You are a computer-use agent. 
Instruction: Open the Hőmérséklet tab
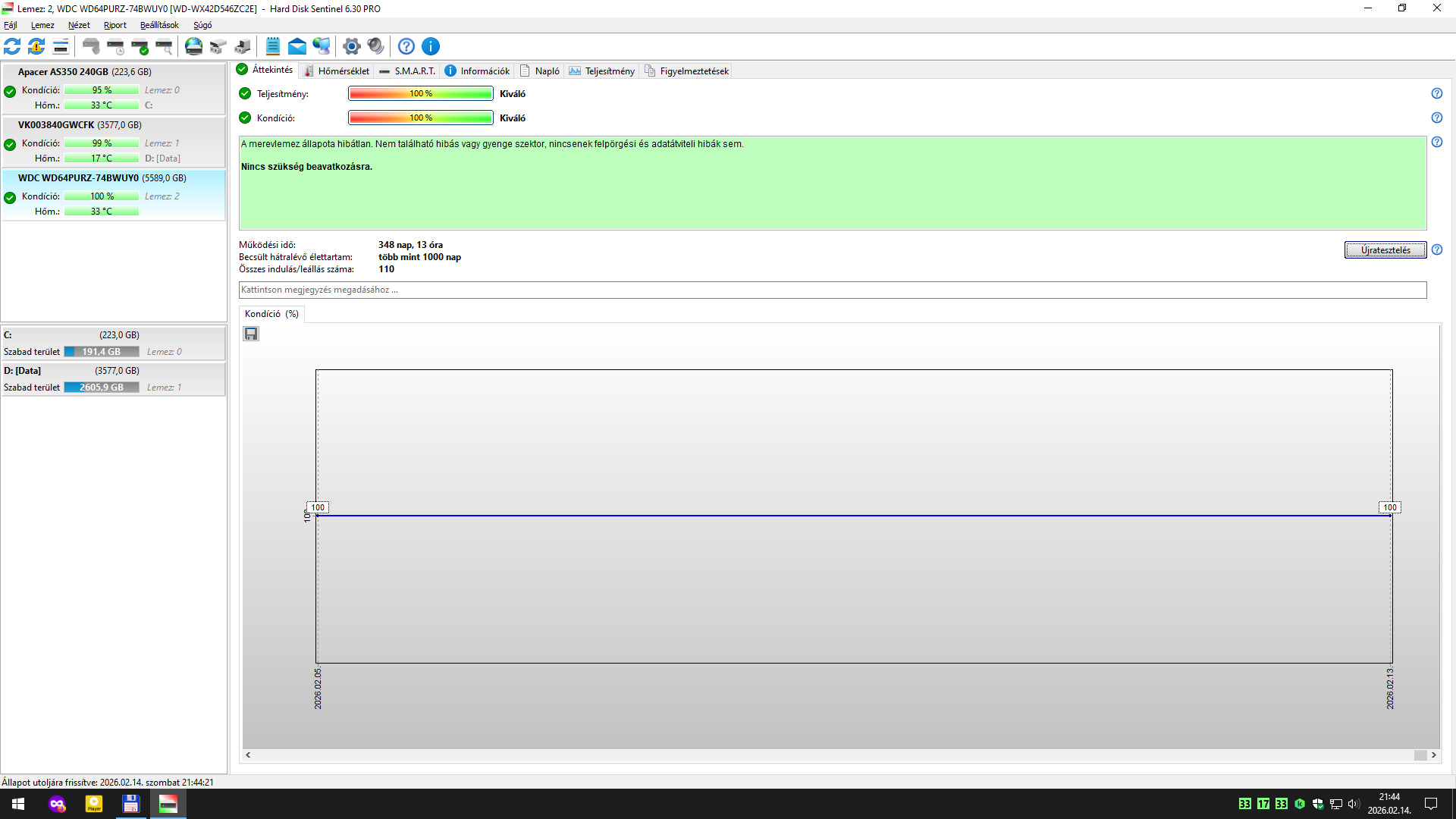(x=336, y=71)
